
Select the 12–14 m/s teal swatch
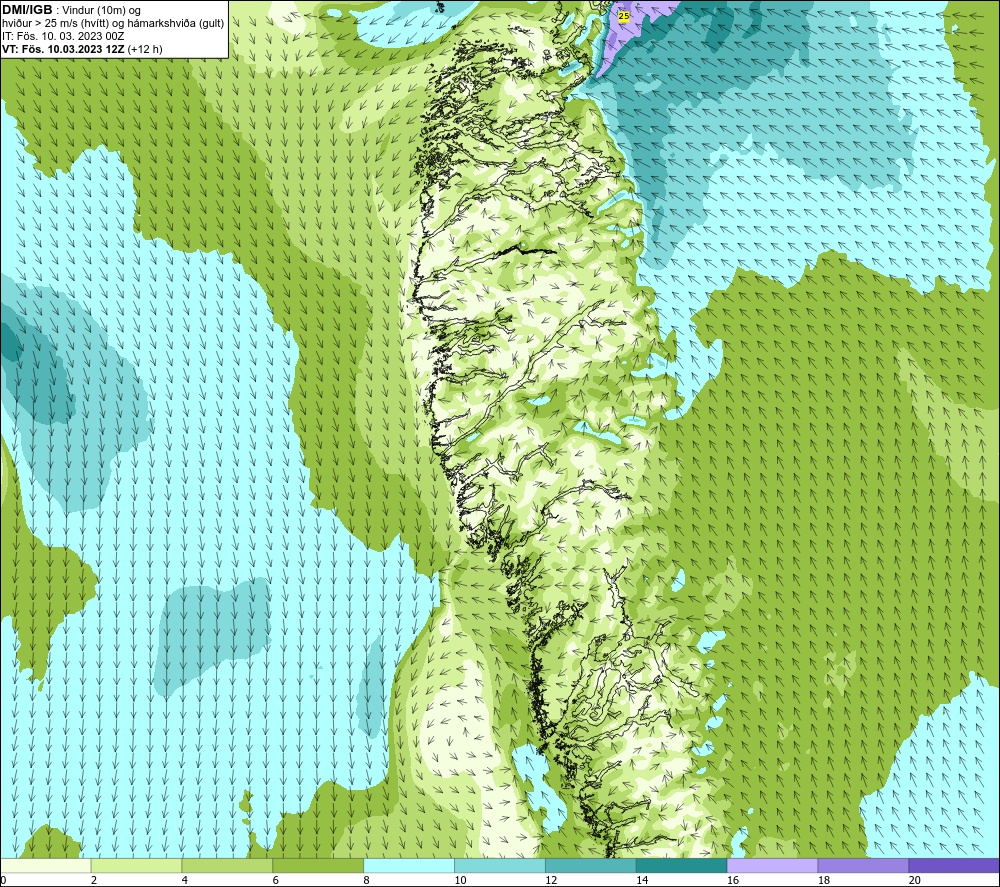pos(591,865)
